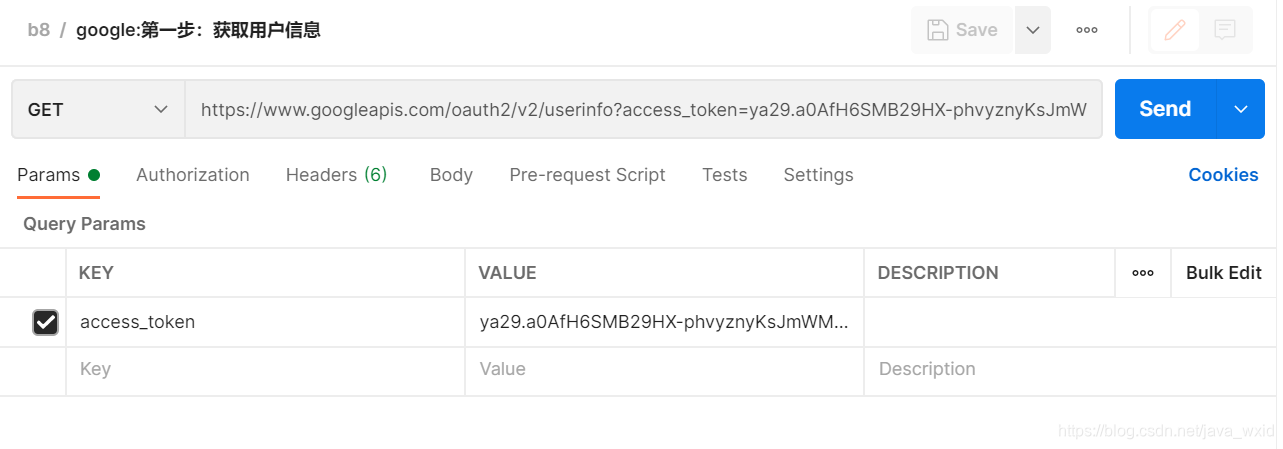Image resolution: width=1283 pixels, height=449 pixels.
Task: Click the empty Key placeholder field
Action: 265,369
